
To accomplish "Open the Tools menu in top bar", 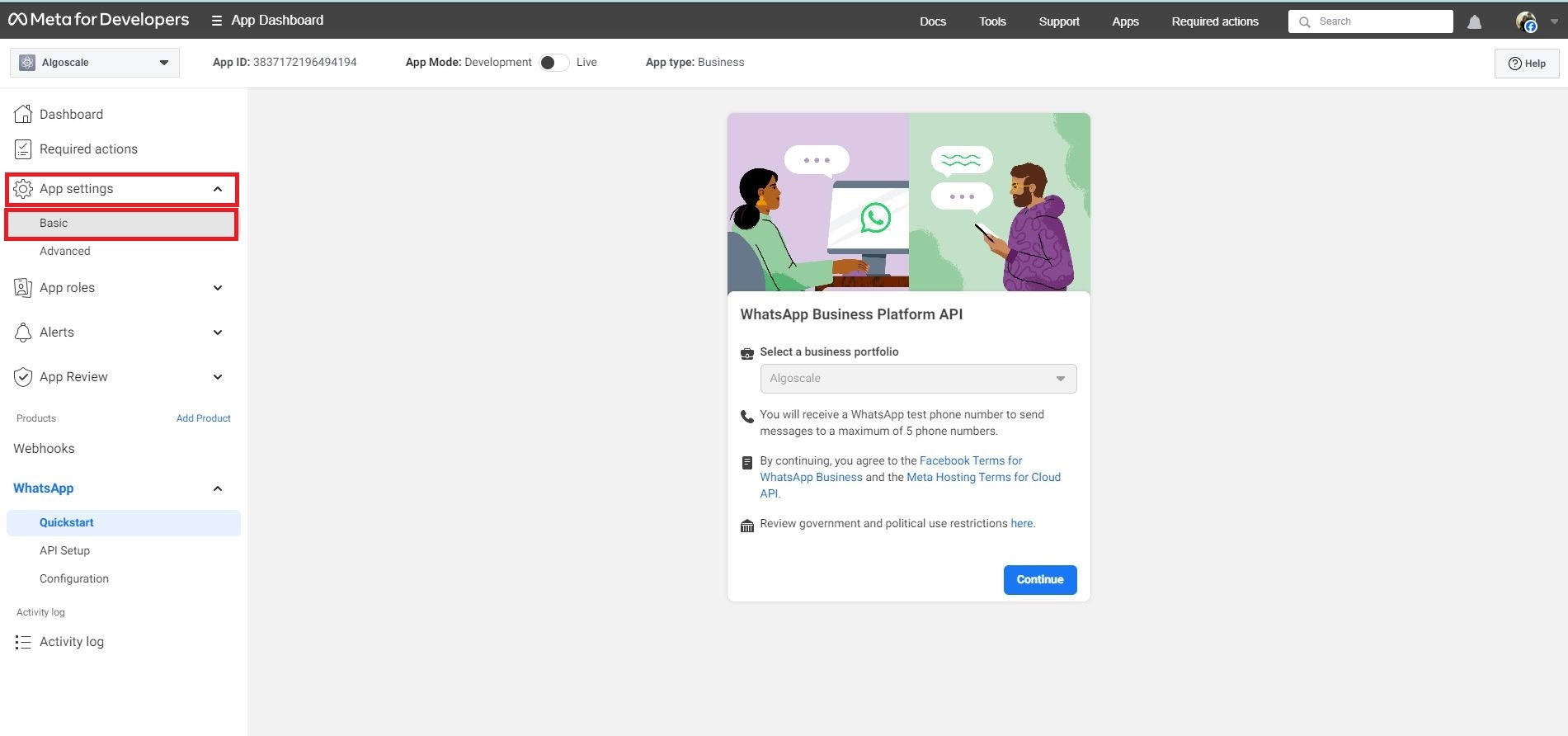I will [x=992, y=21].
